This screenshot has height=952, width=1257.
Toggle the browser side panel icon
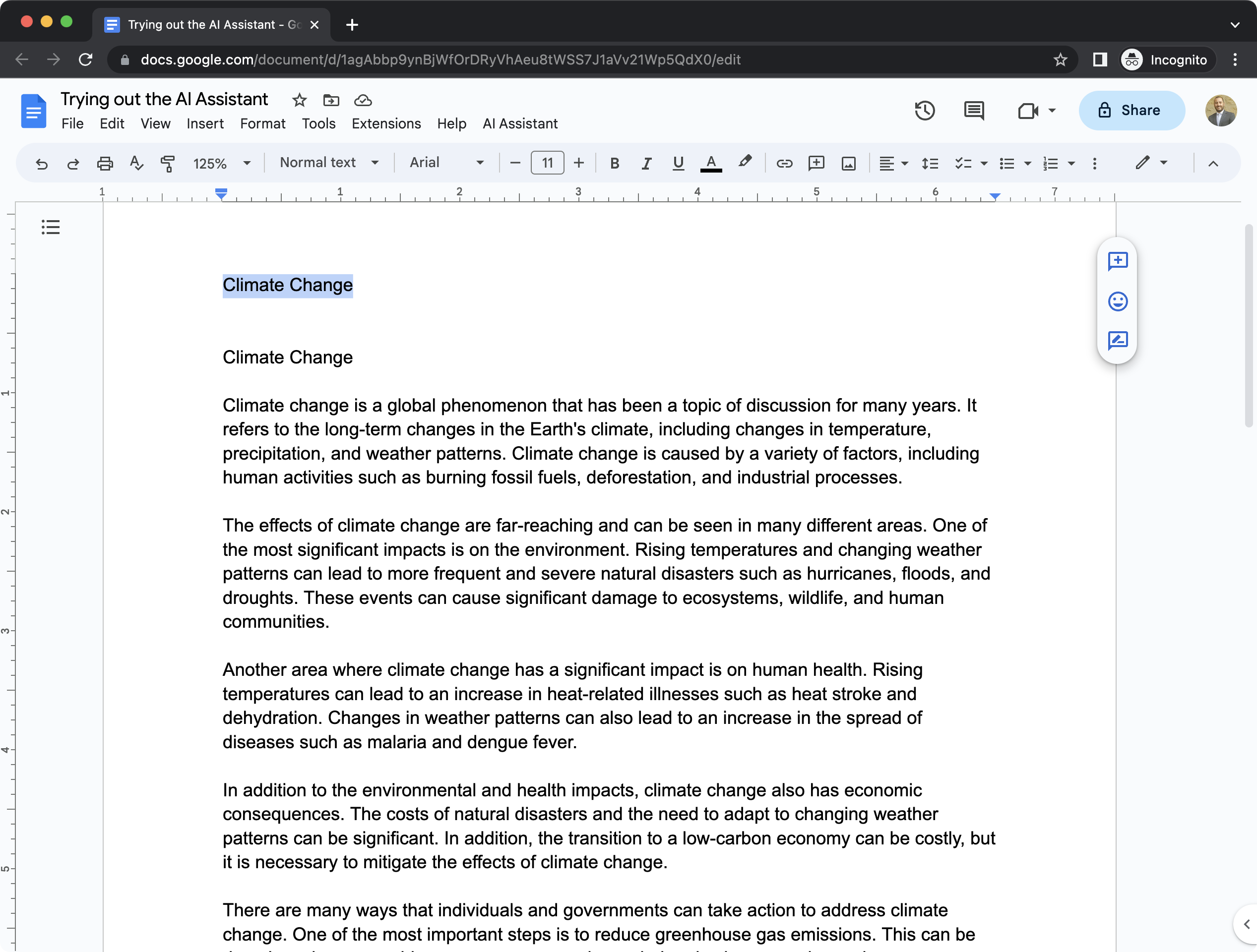point(1100,59)
